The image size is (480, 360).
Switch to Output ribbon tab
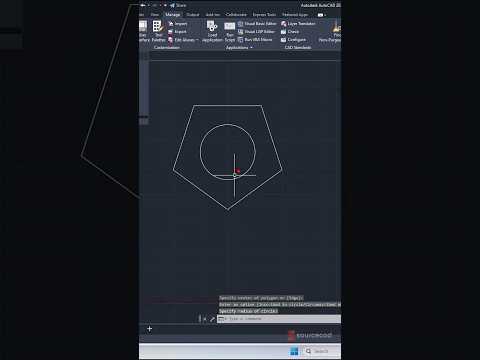(x=193, y=15)
